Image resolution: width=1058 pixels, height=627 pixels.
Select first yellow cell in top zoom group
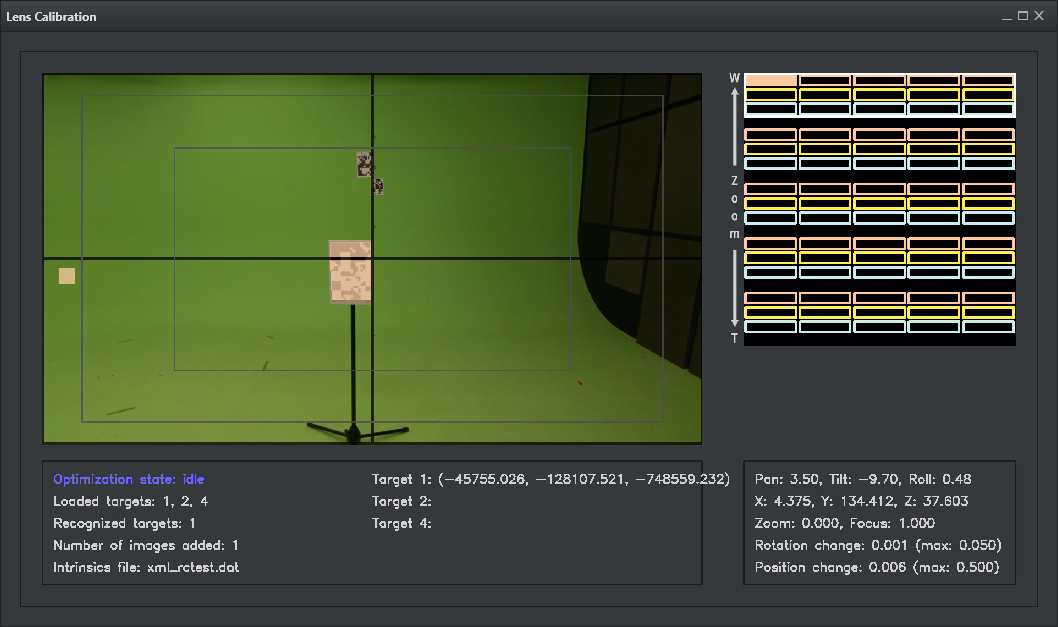click(771, 95)
